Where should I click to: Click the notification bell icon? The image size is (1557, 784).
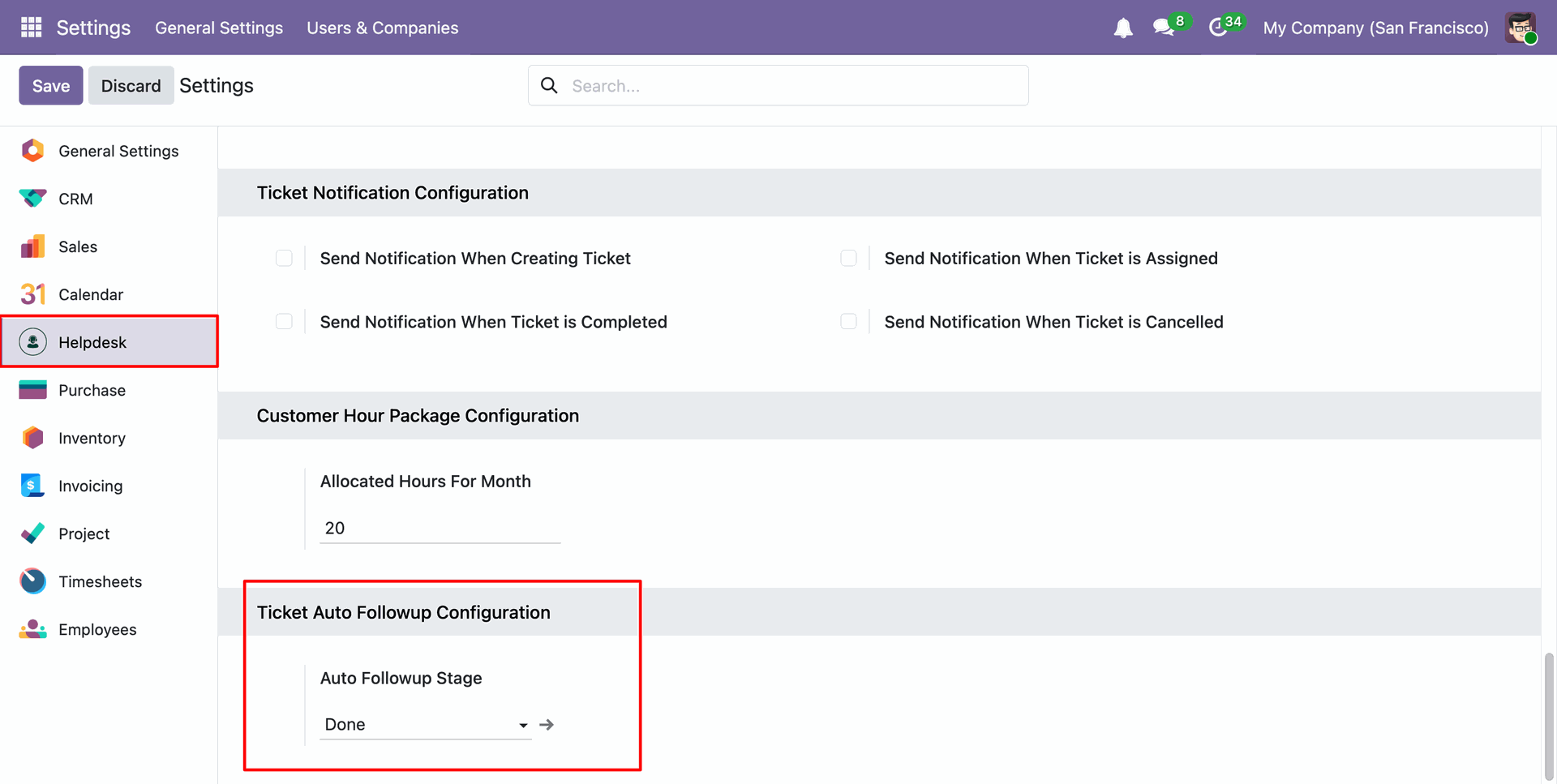1122,28
